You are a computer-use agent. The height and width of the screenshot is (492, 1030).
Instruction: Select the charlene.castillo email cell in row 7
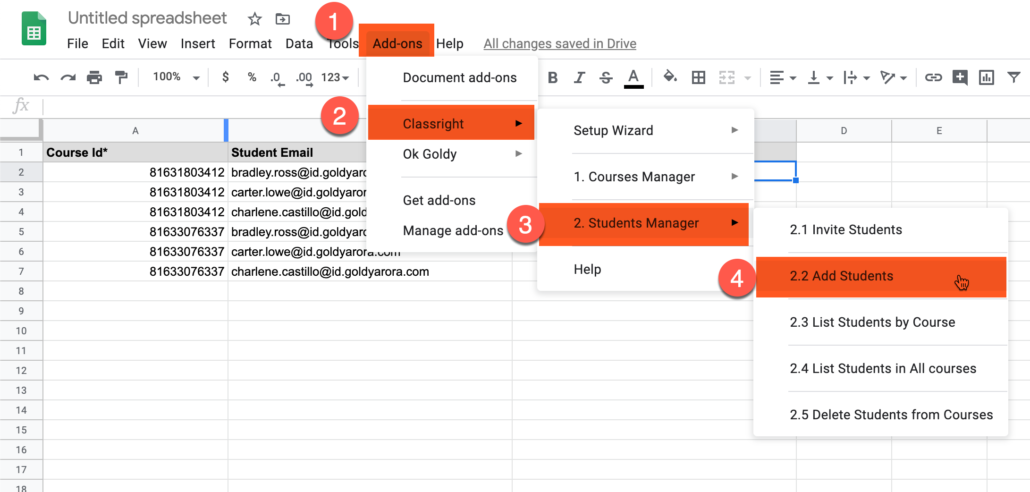click(370, 271)
